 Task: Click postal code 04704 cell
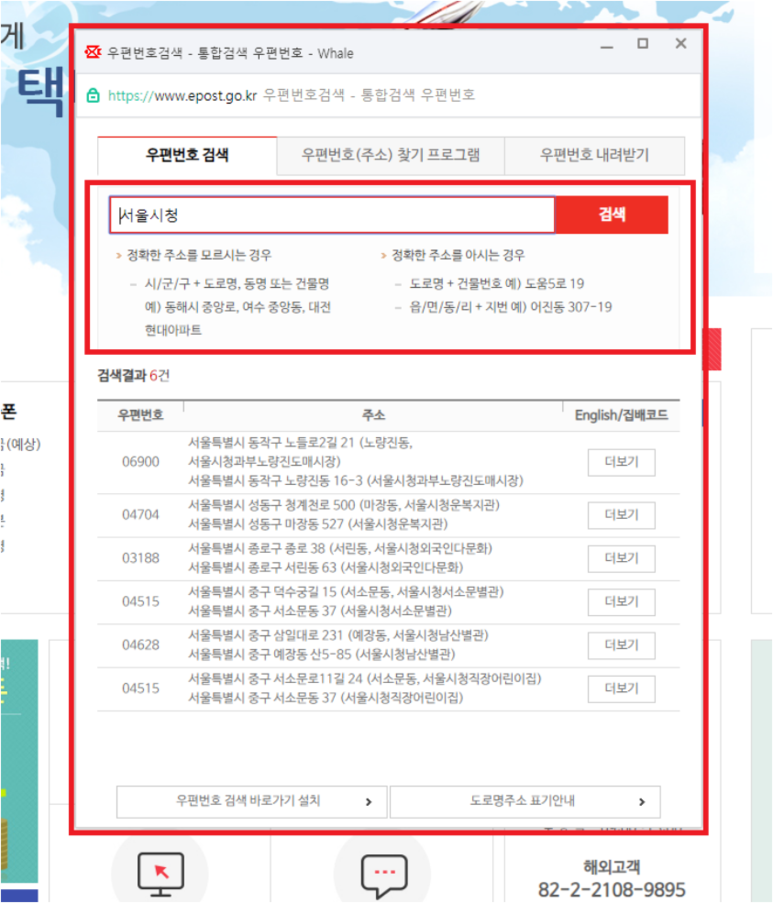tap(141, 514)
